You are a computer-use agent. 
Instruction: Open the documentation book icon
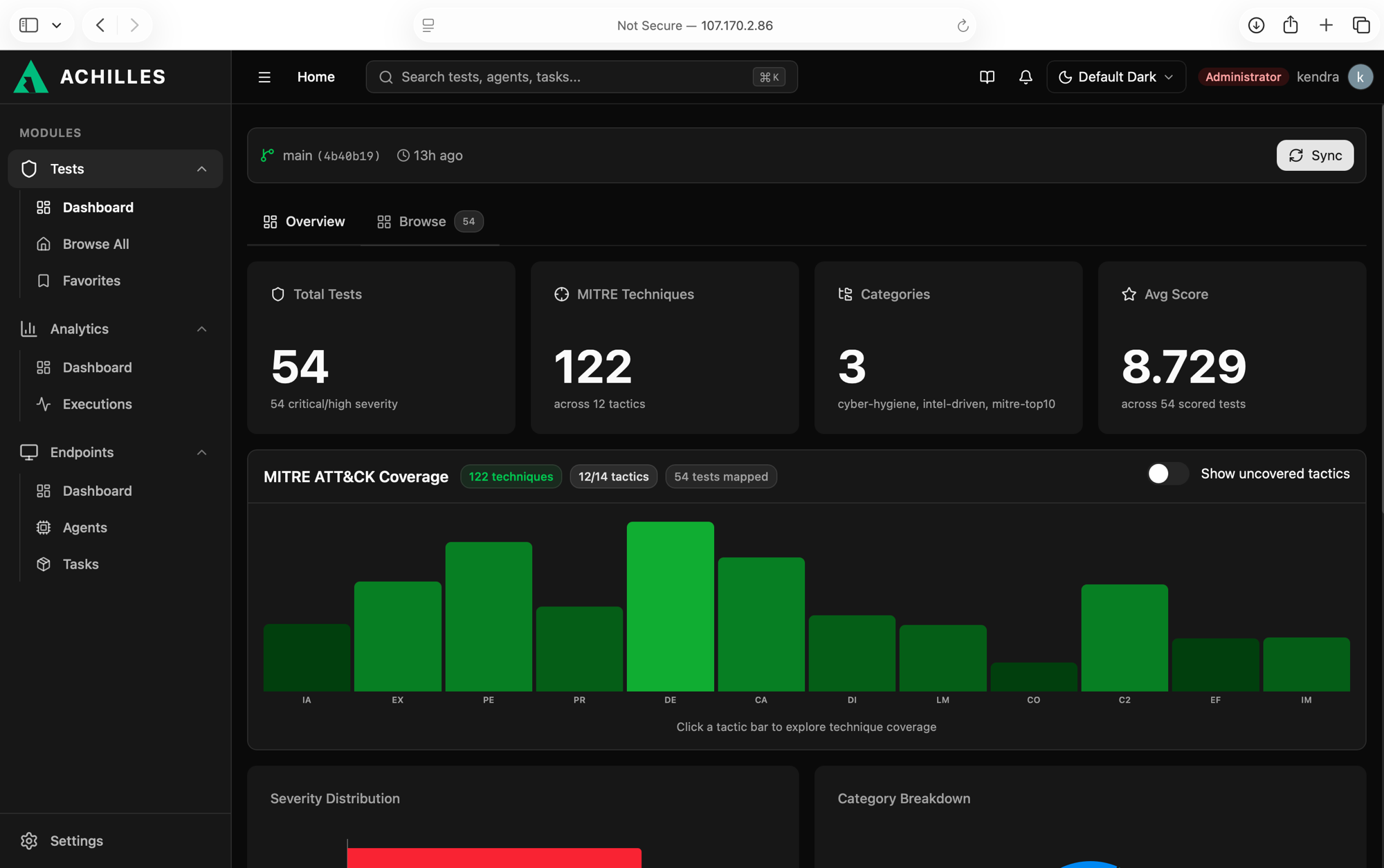click(987, 77)
